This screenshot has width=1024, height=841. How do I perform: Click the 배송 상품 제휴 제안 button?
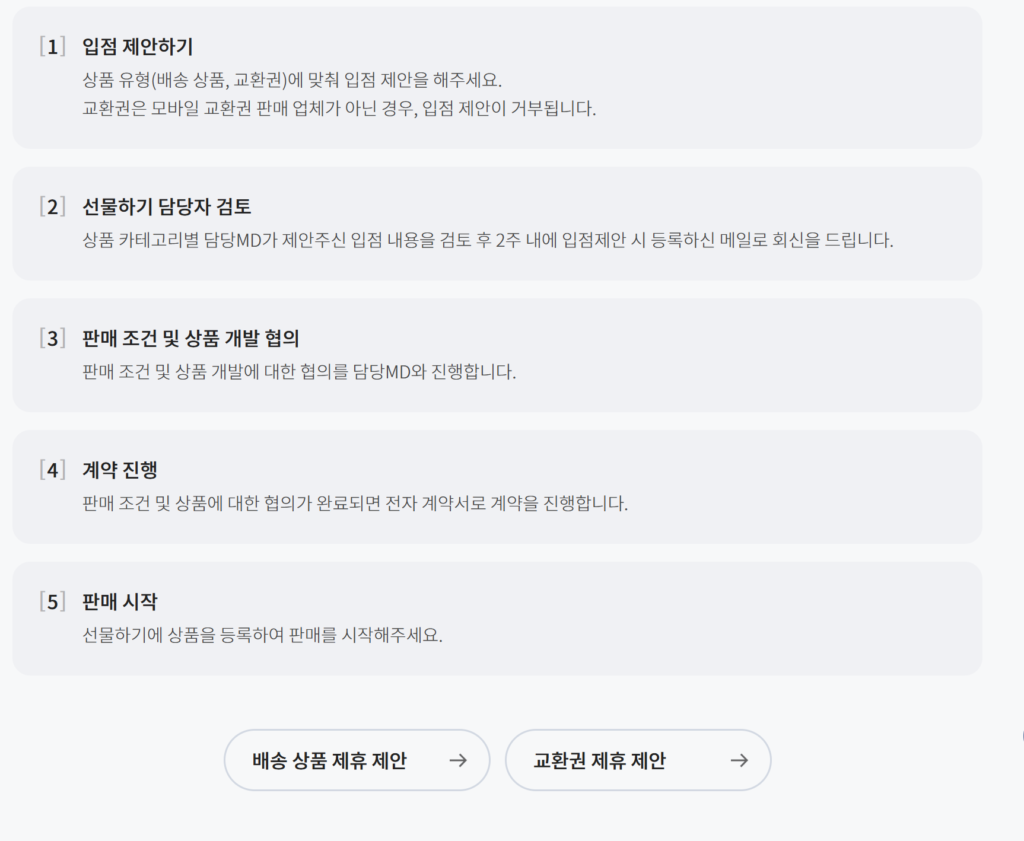tap(357, 760)
